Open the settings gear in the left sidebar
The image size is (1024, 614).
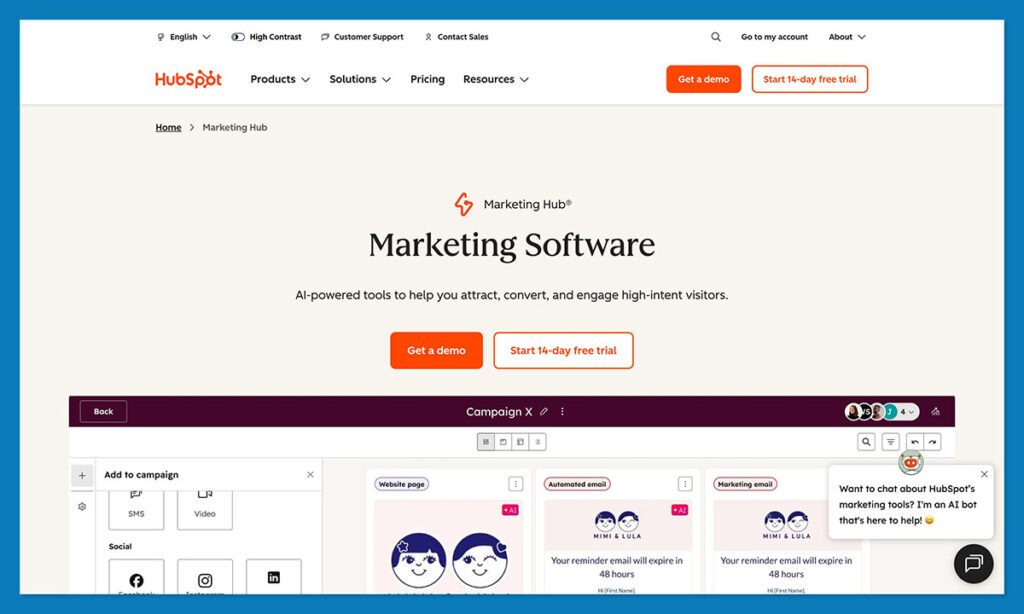(x=82, y=506)
